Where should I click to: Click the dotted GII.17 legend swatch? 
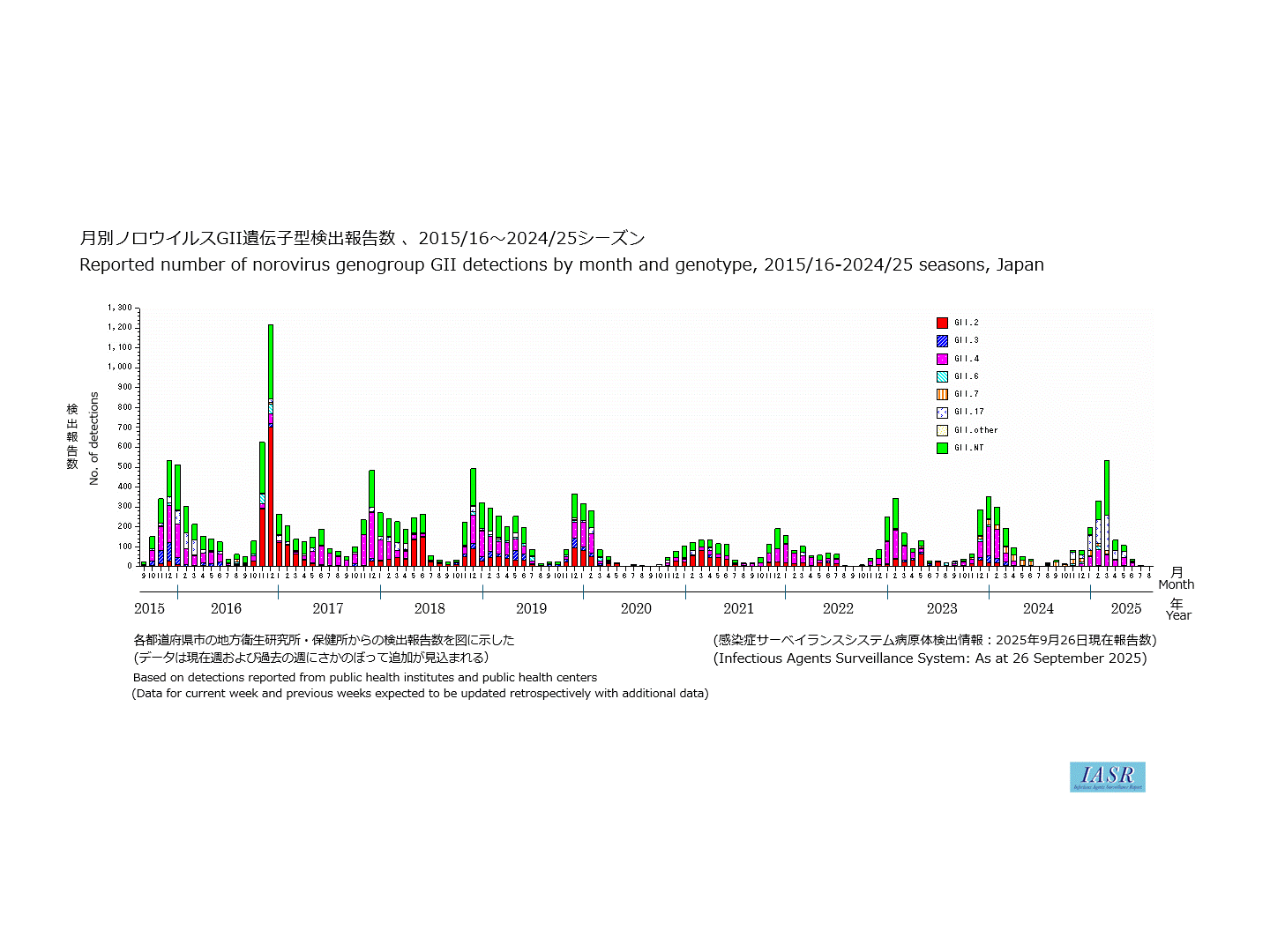tap(942, 412)
